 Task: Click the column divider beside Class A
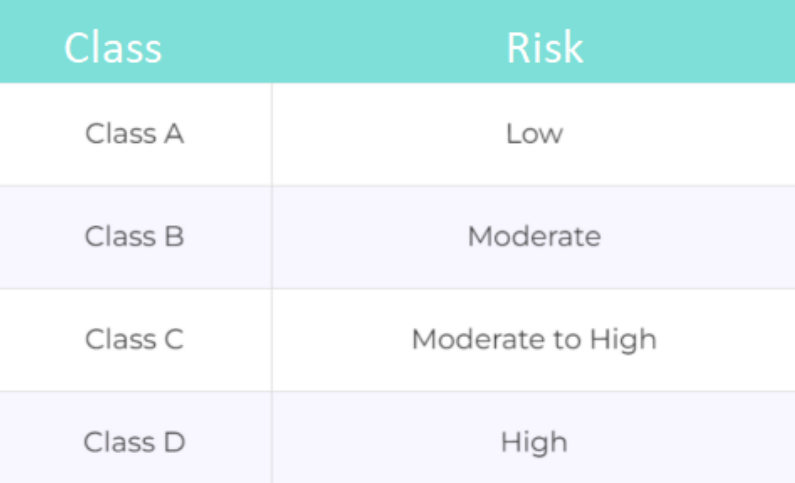click(x=271, y=134)
